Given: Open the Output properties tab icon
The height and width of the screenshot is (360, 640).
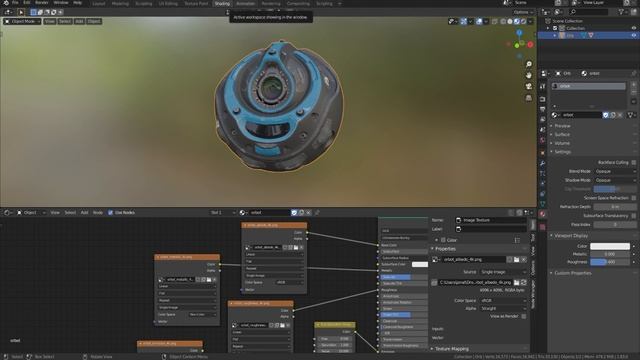Looking at the screenshot, I should click(542, 109).
